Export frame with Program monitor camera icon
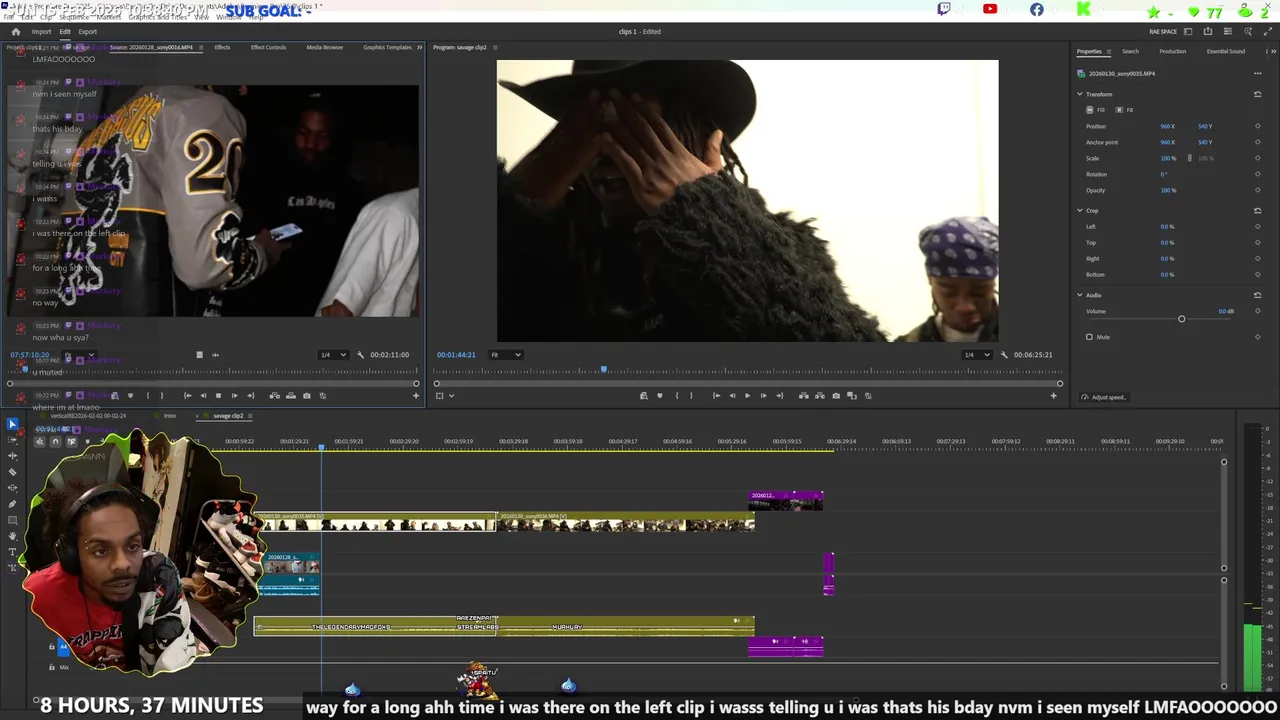The height and width of the screenshot is (720, 1280). (x=836, y=395)
